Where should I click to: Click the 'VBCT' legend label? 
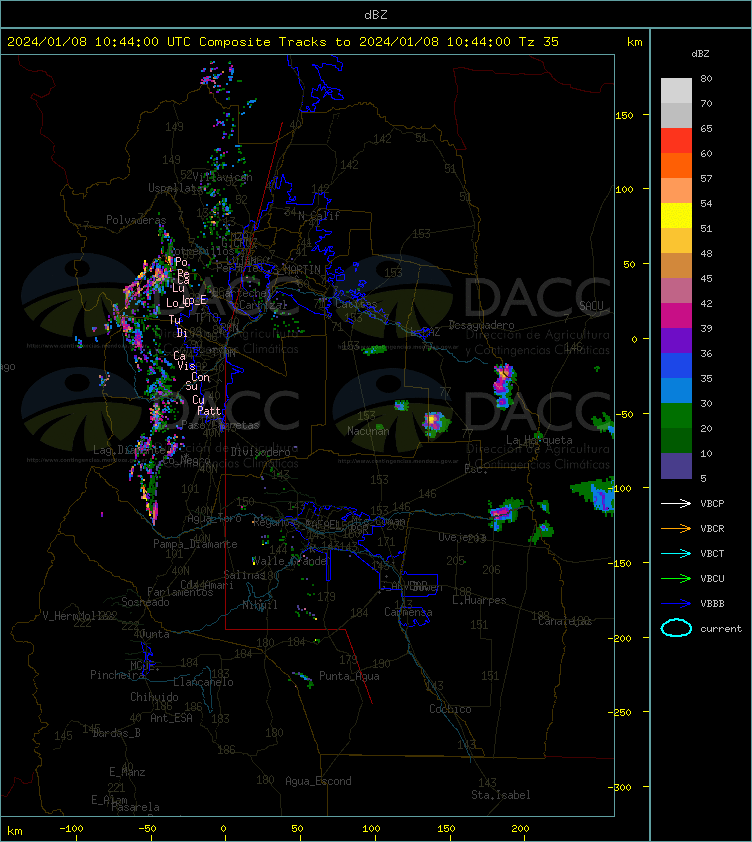pyautogui.click(x=712, y=553)
